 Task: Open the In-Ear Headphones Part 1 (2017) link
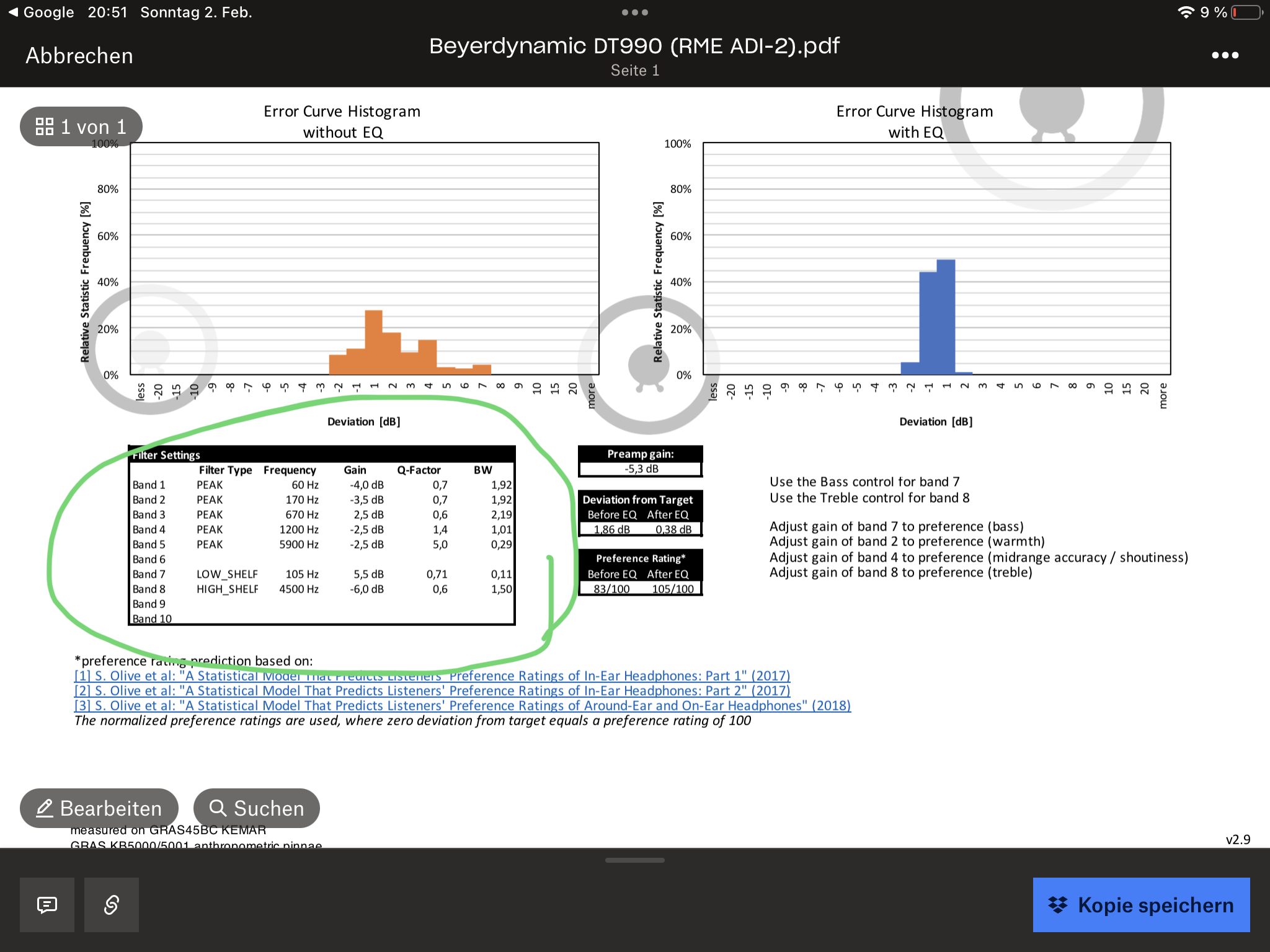pyautogui.click(x=432, y=676)
